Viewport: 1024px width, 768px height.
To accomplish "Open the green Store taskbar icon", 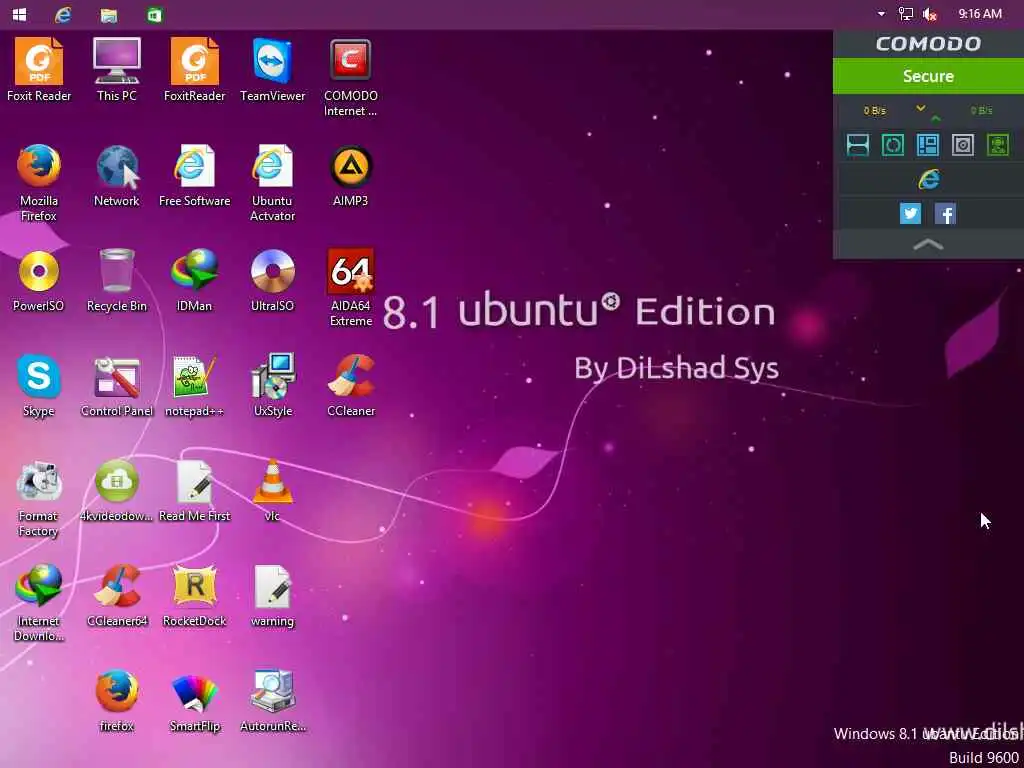I will pyautogui.click(x=155, y=14).
